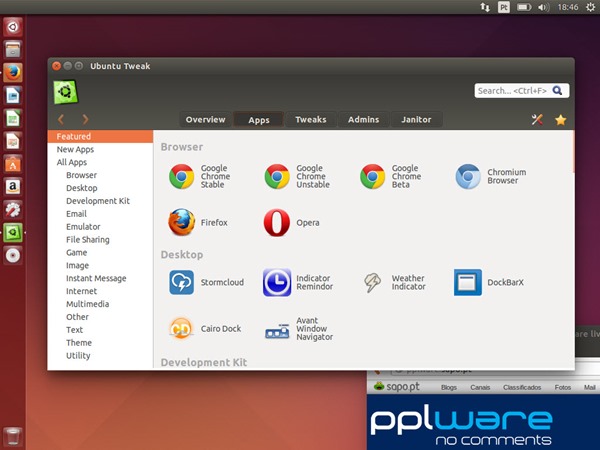Switch to the Admins tab
600x450 pixels.
[x=363, y=119]
